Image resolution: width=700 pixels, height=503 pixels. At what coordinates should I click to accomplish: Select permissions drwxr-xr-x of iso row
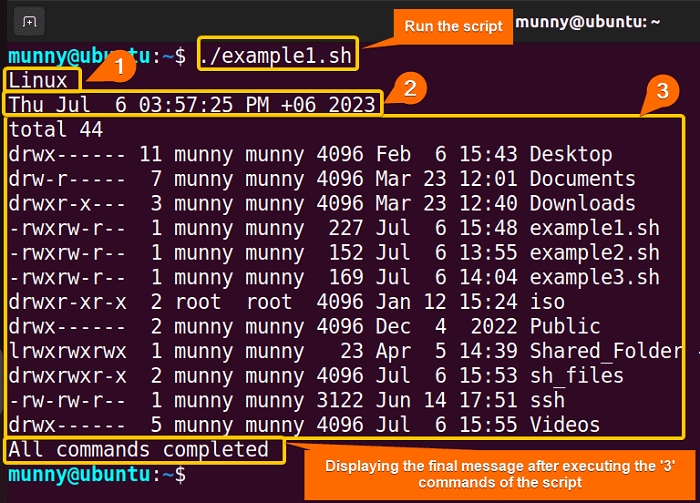[x=67, y=302]
